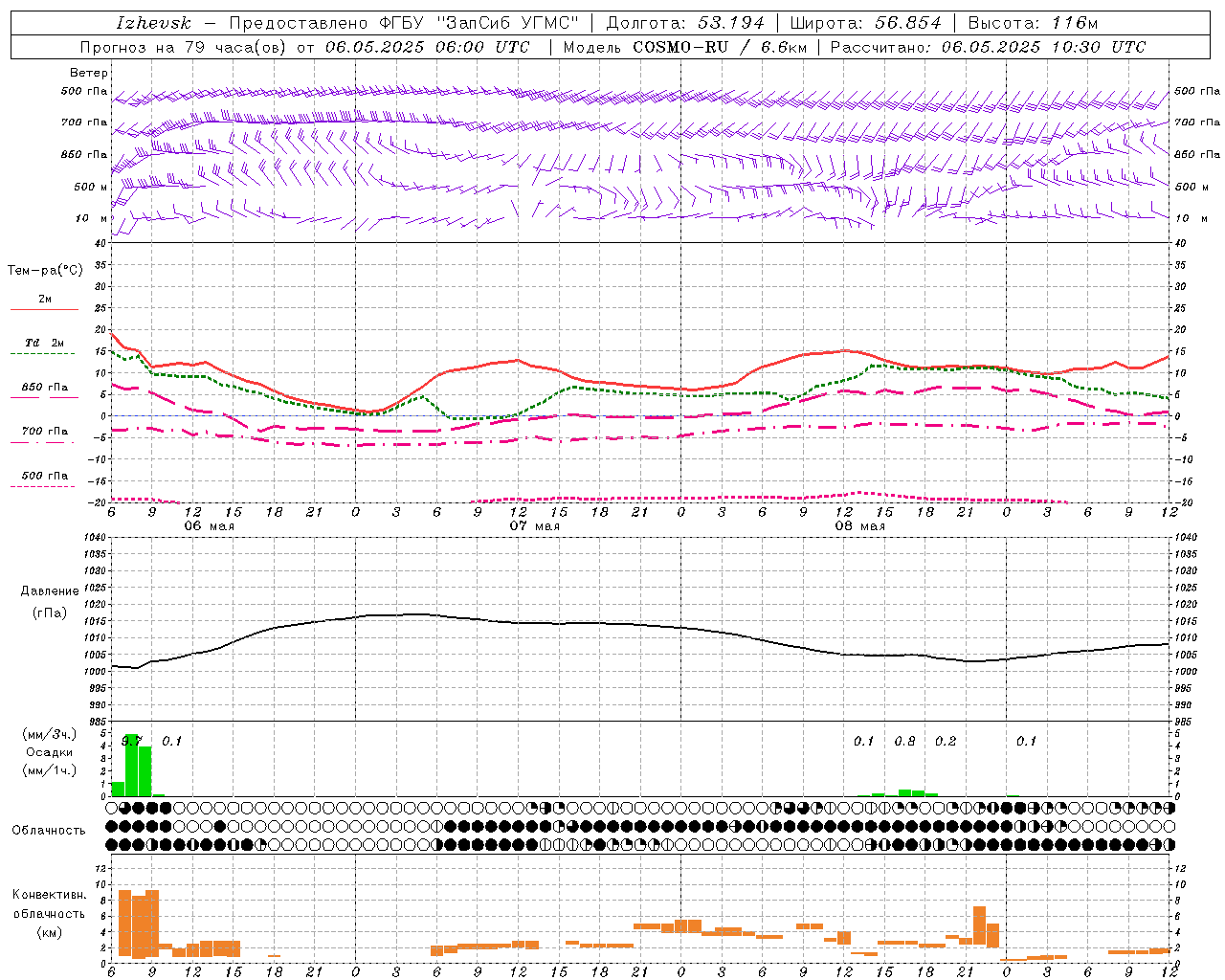Click the right "850 гПа" wind level label
This screenshot has height=980, width=1225.
(x=1196, y=154)
